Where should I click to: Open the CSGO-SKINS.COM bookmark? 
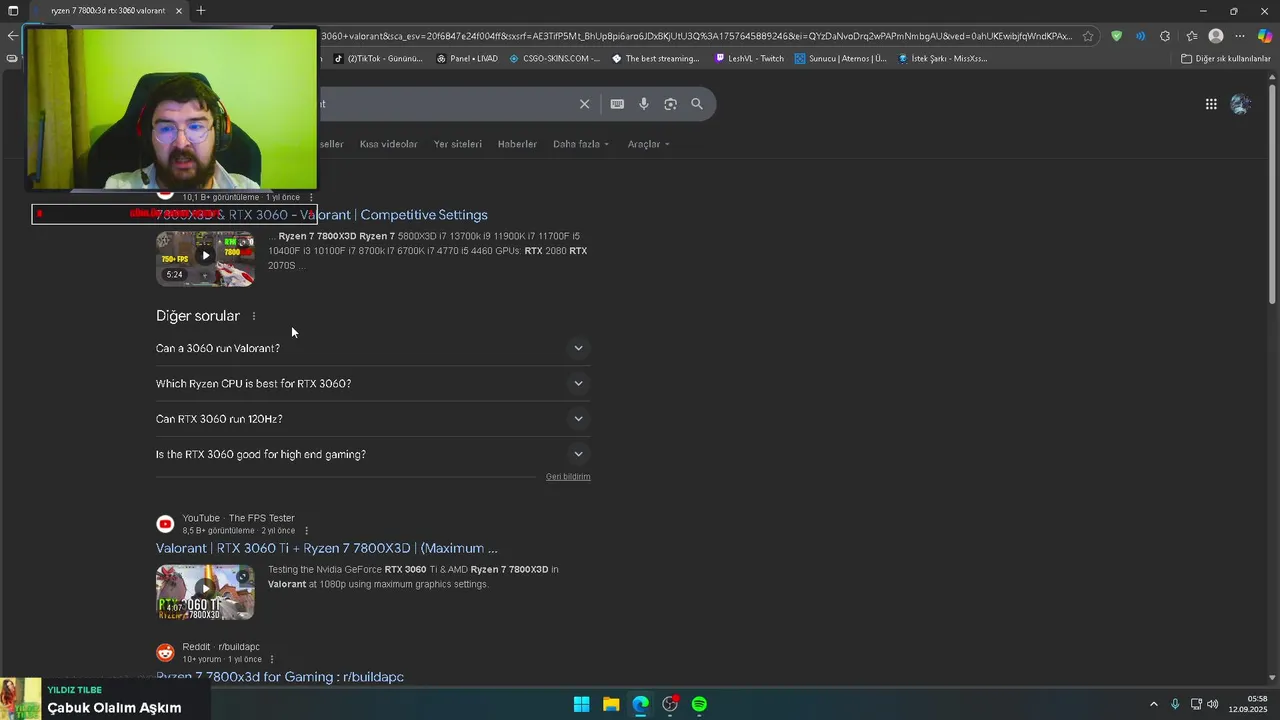pos(555,59)
